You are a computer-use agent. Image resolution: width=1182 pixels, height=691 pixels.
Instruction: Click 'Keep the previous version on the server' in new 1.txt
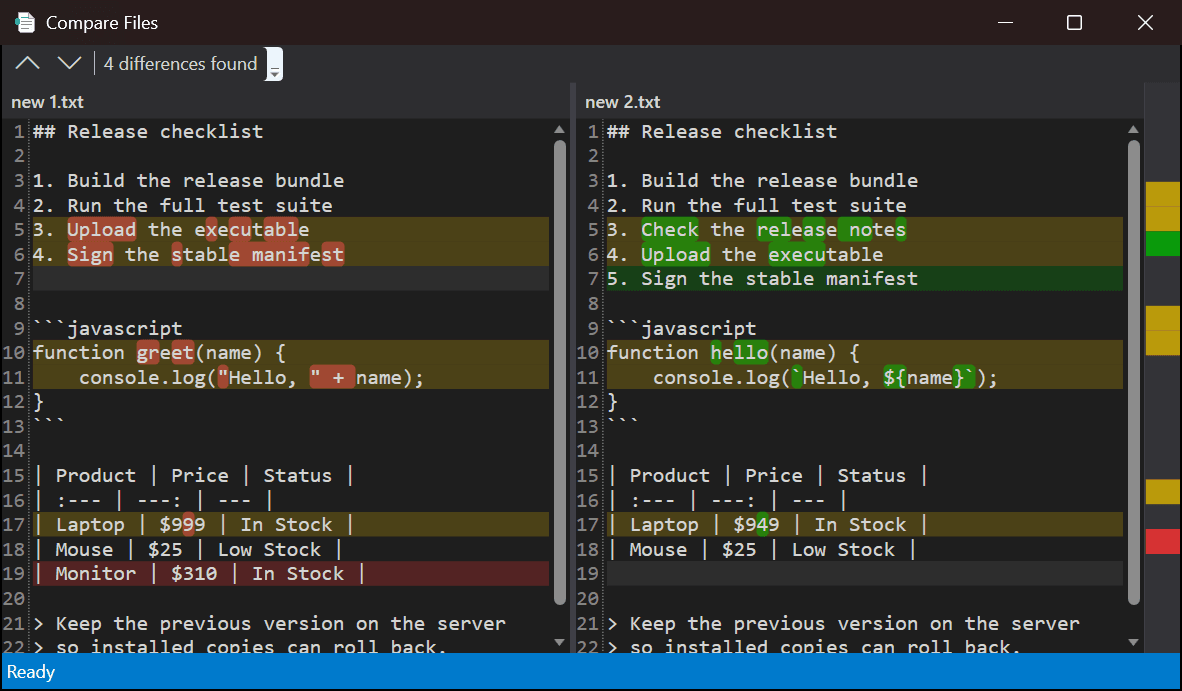pyautogui.click(x=280, y=624)
